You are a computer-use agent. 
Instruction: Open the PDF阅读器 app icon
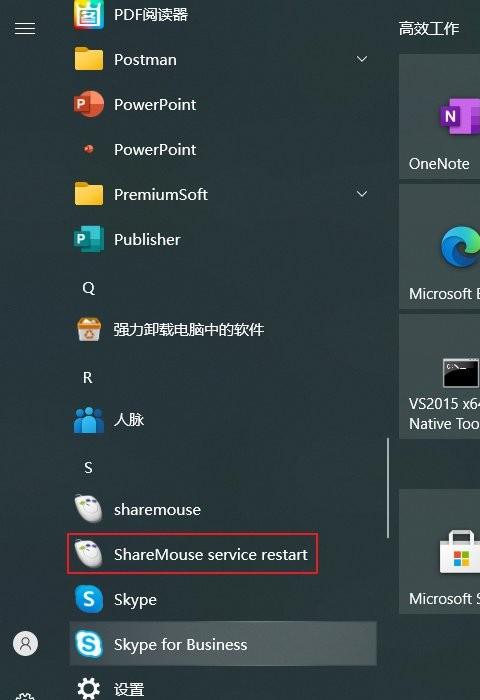89,15
